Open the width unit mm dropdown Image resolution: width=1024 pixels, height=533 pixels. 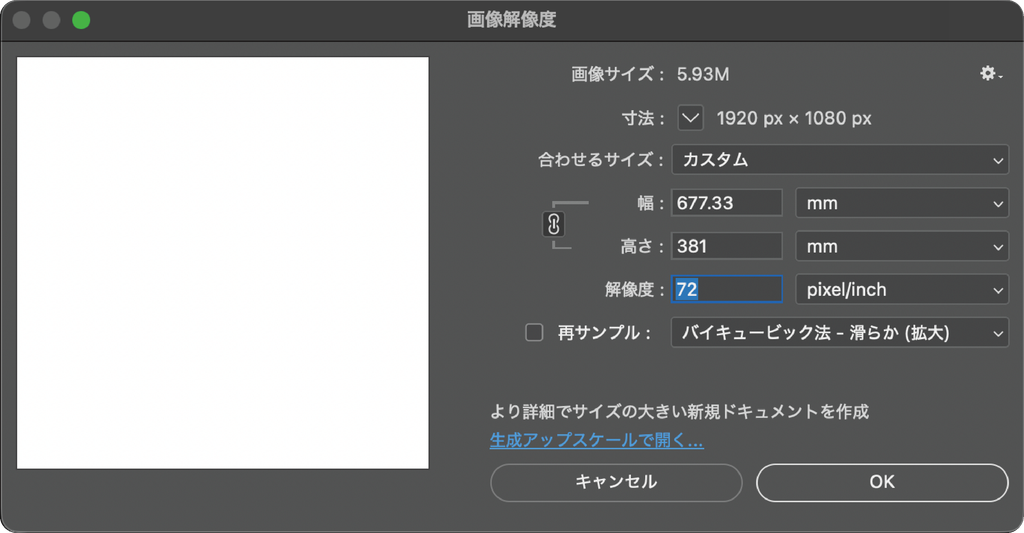click(x=902, y=203)
